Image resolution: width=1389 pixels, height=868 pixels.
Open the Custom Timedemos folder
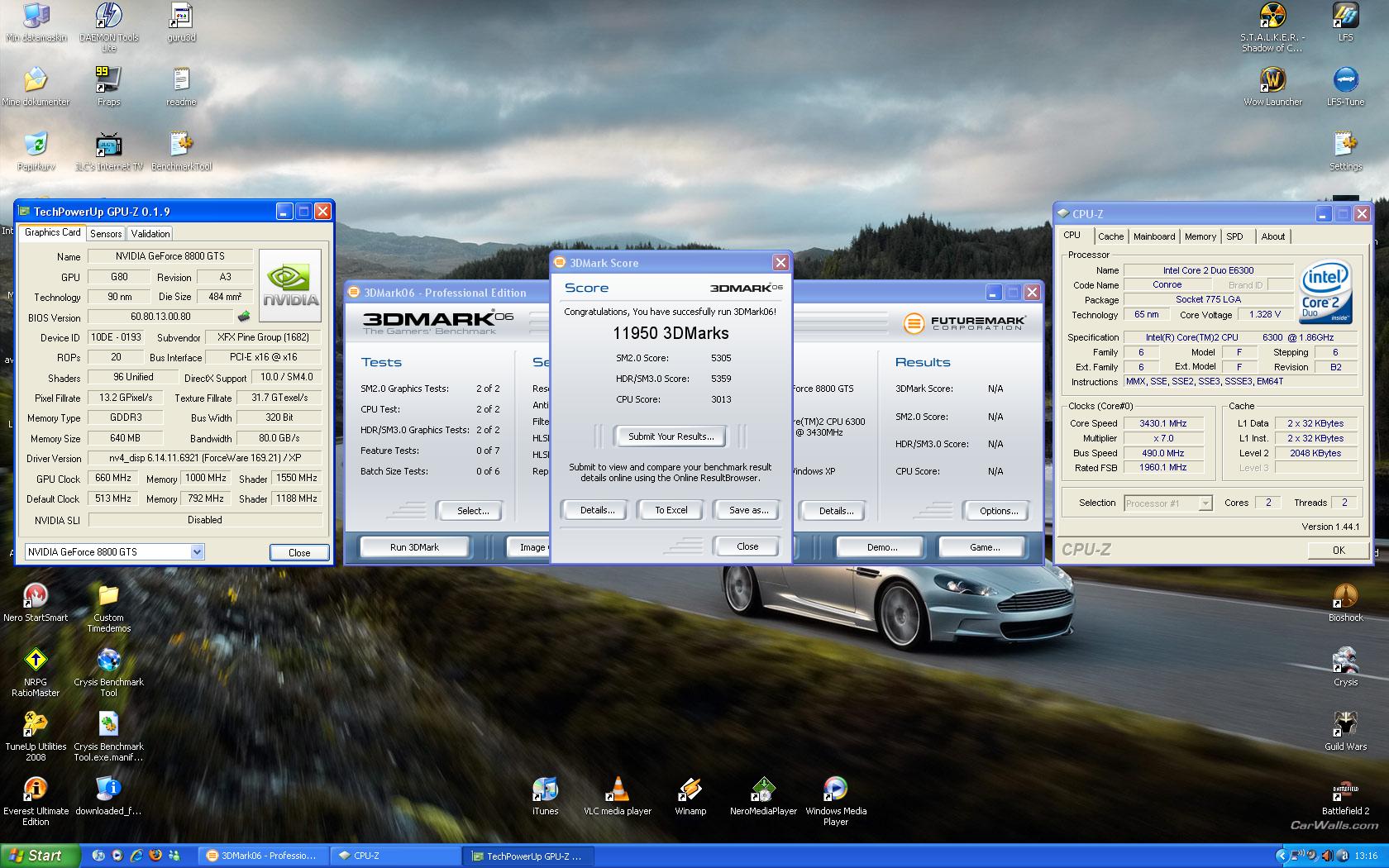(108, 608)
